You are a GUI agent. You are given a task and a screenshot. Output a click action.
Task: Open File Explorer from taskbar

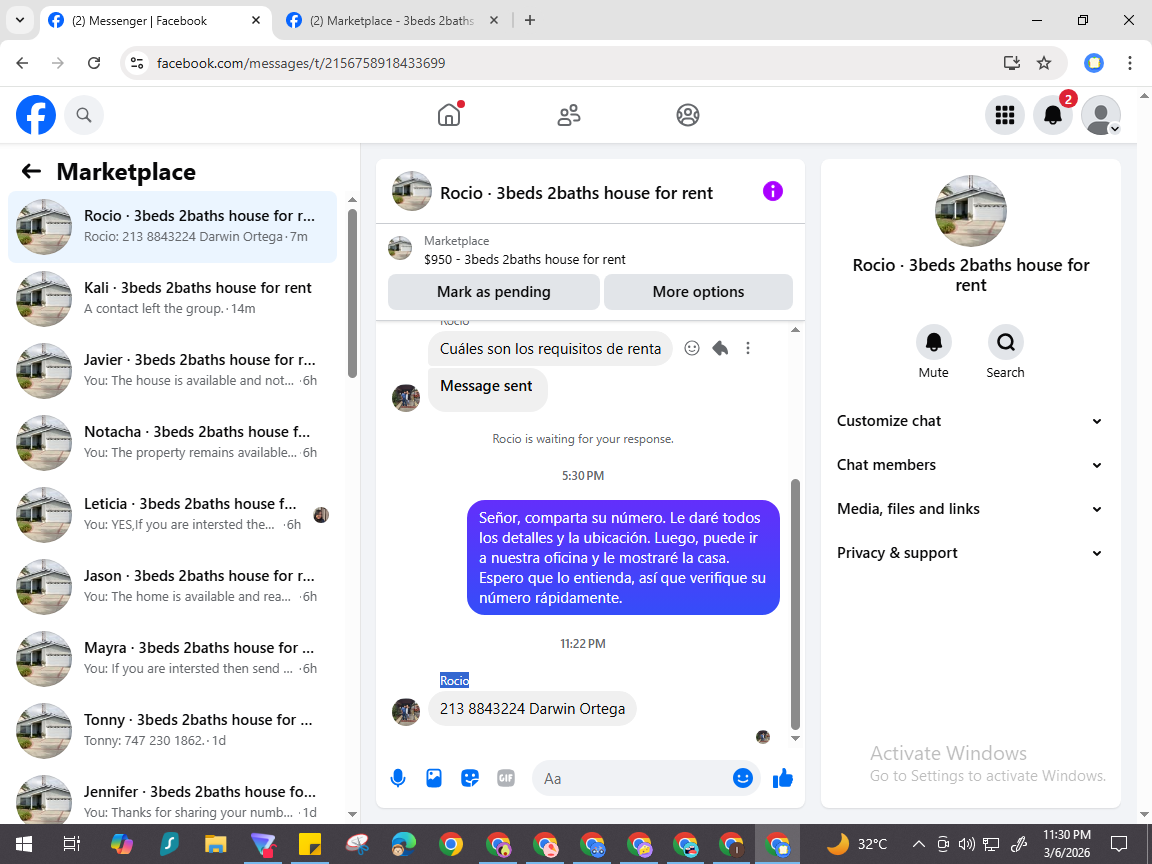[215, 844]
